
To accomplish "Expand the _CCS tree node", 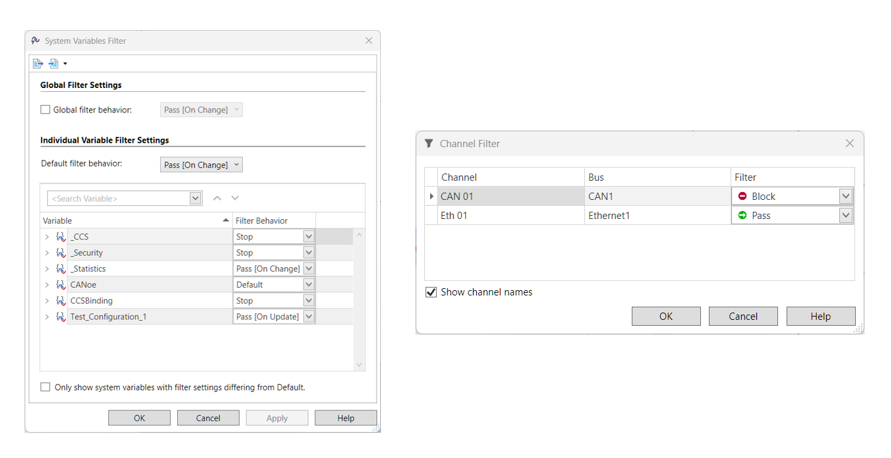I will (47, 237).
